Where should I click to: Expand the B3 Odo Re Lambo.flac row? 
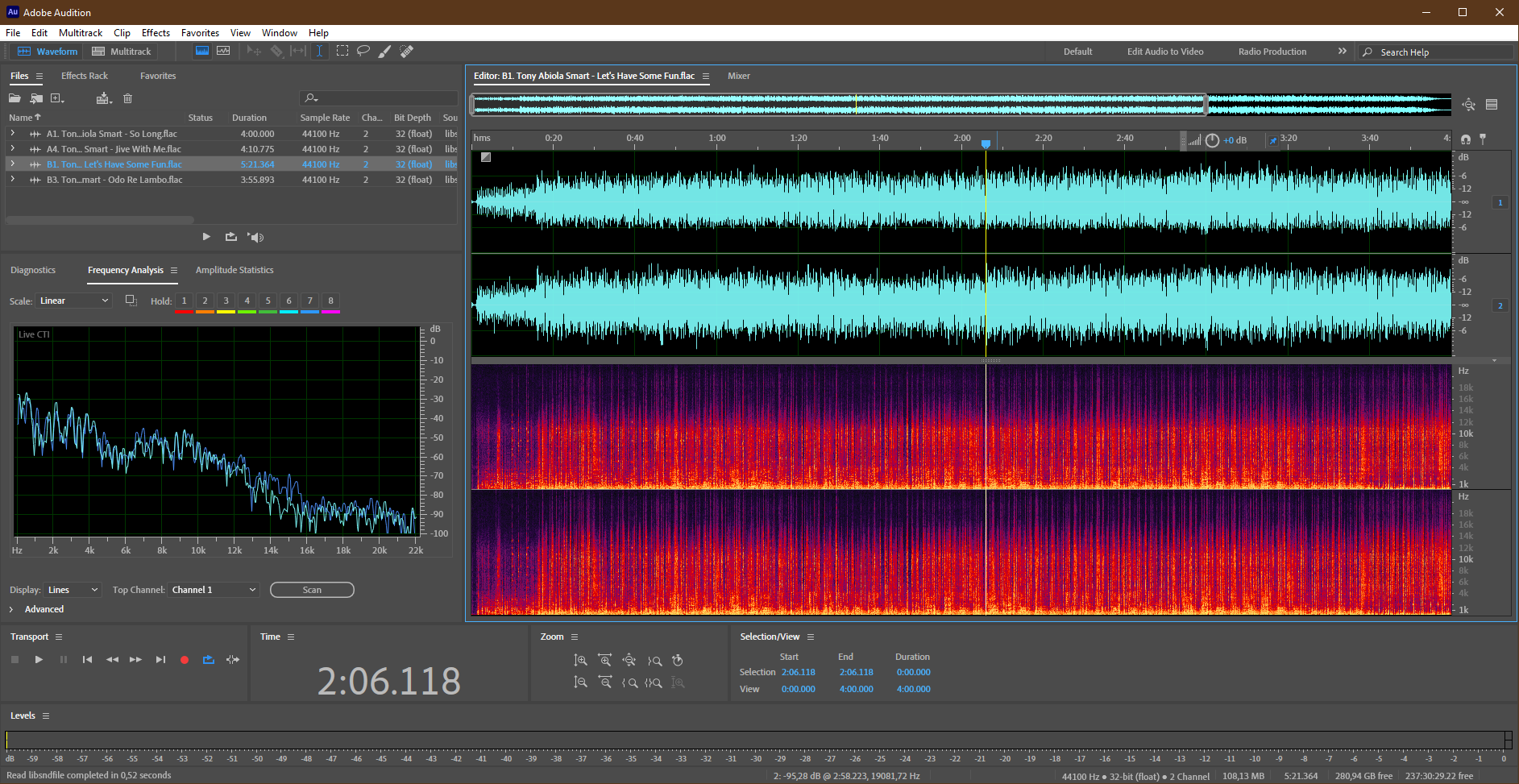pos(12,180)
